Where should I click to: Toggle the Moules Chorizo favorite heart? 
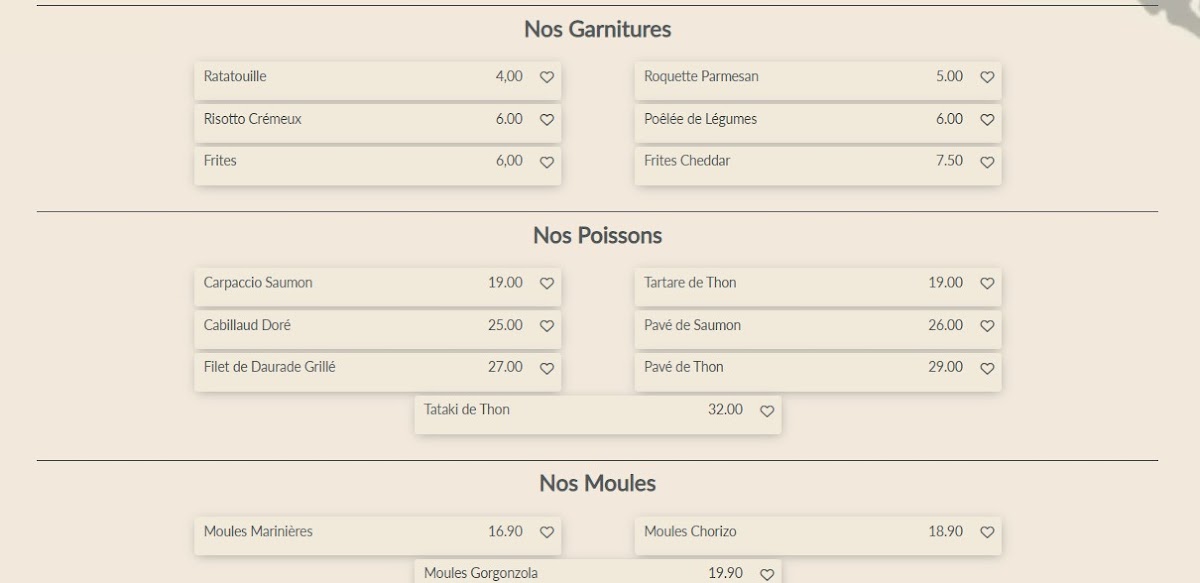click(987, 532)
